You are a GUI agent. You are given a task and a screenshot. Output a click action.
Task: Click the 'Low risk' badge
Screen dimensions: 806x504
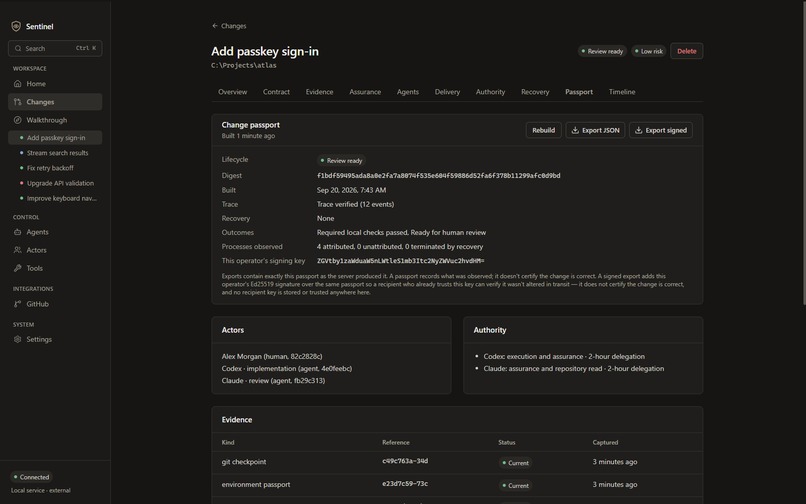point(649,51)
